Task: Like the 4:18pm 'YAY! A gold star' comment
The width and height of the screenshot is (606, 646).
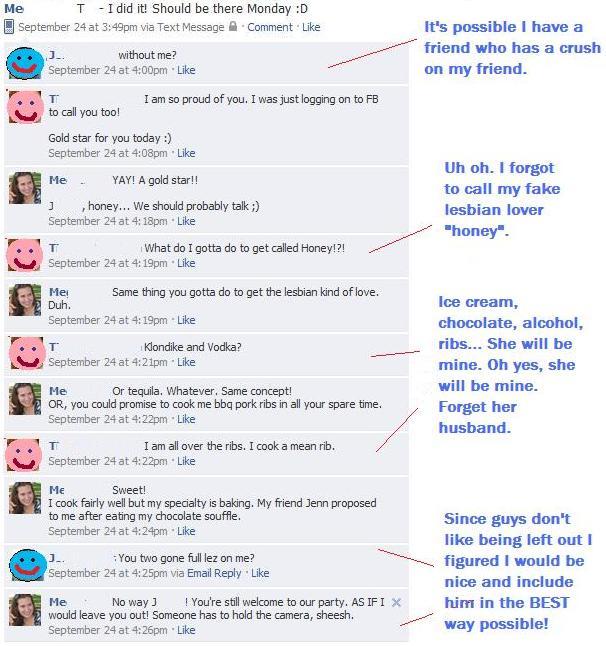Action: tap(186, 221)
